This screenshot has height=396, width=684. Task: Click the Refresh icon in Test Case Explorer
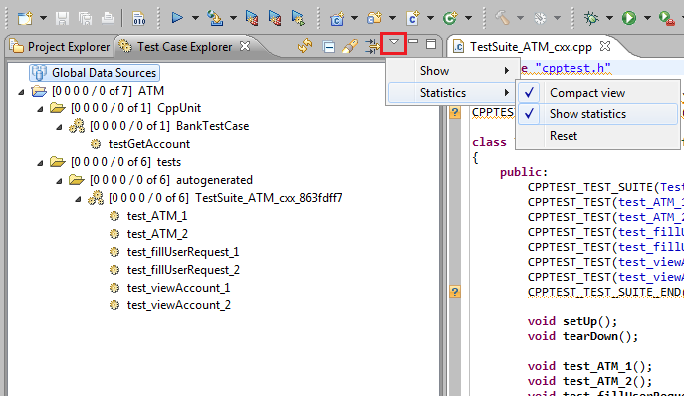(305, 45)
